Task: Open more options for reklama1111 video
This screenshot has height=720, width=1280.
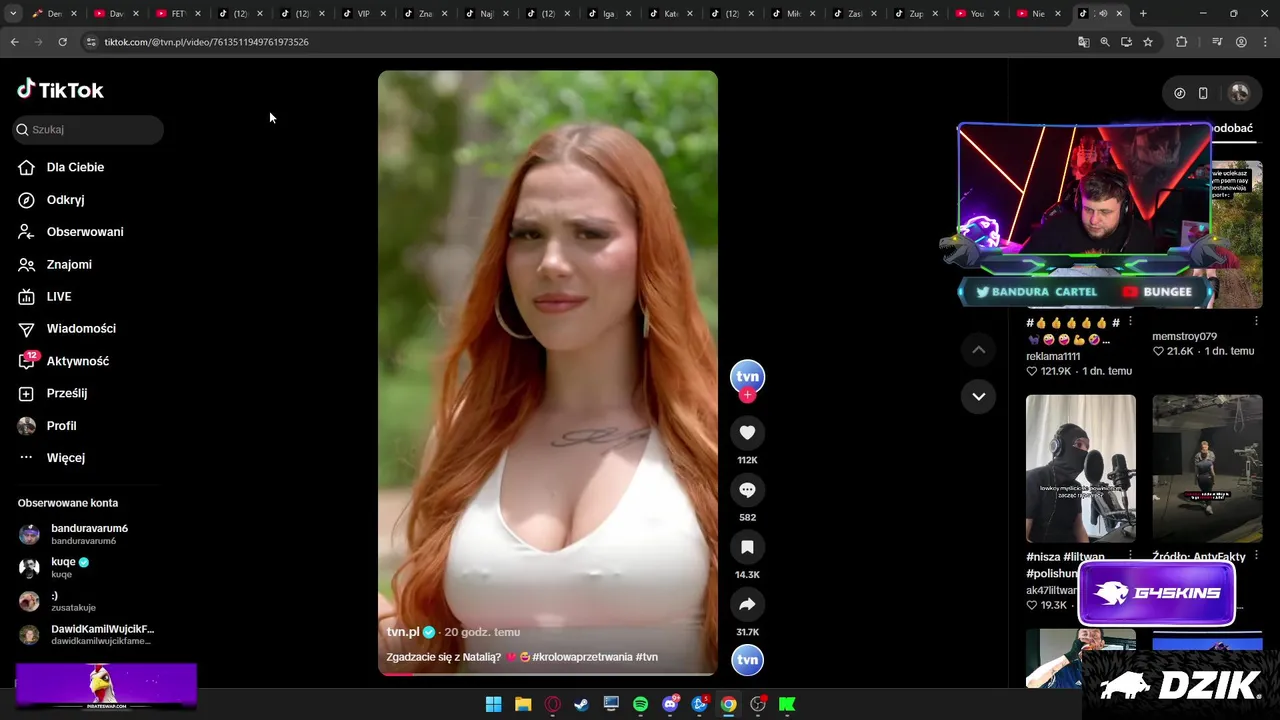Action: (x=1130, y=322)
